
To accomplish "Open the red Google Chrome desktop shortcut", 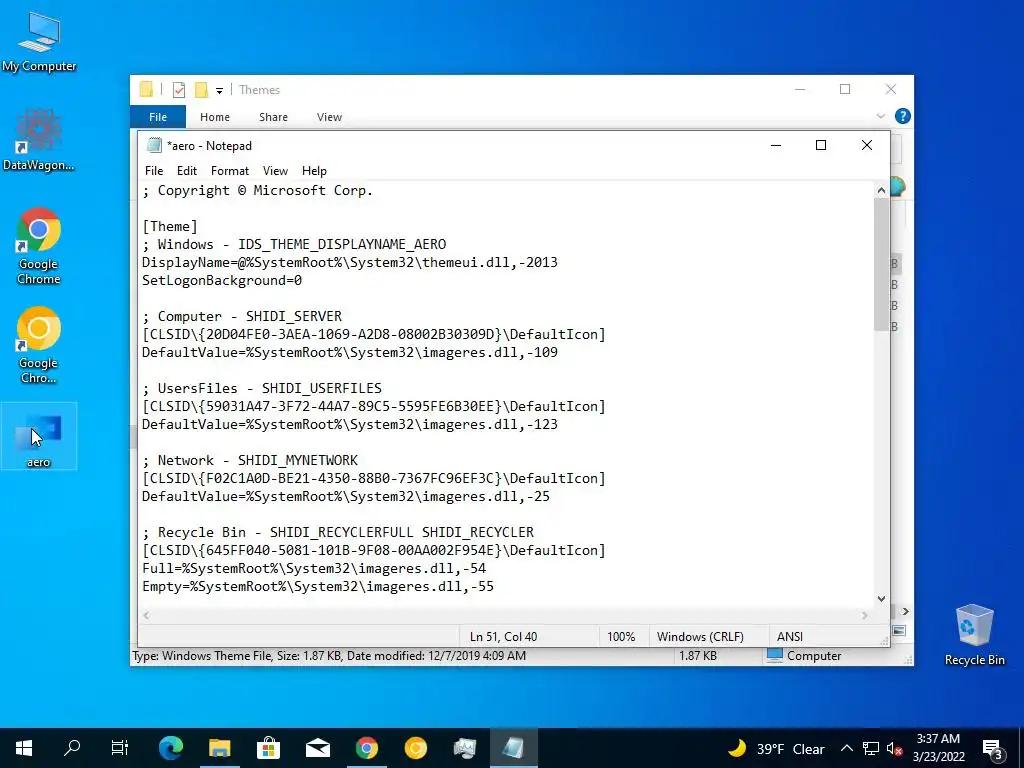I will click(x=39, y=246).
